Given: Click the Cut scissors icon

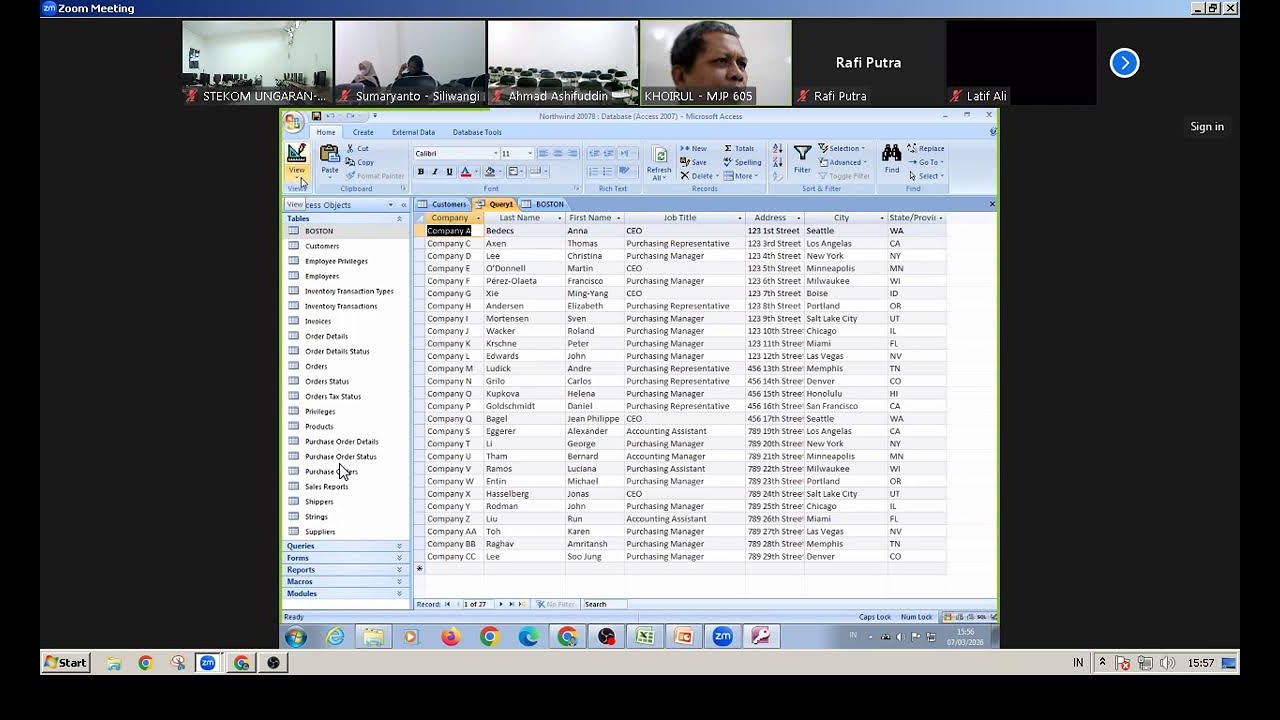Looking at the screenshot, I should (x=351, y=148).
